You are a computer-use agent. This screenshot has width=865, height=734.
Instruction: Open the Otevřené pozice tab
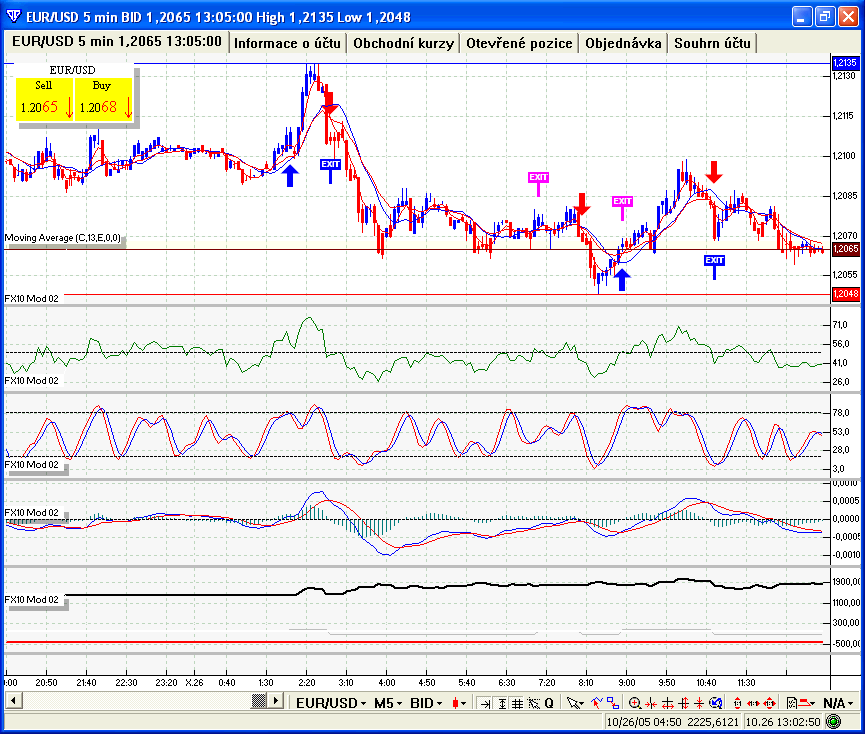[x=519, y=43]
